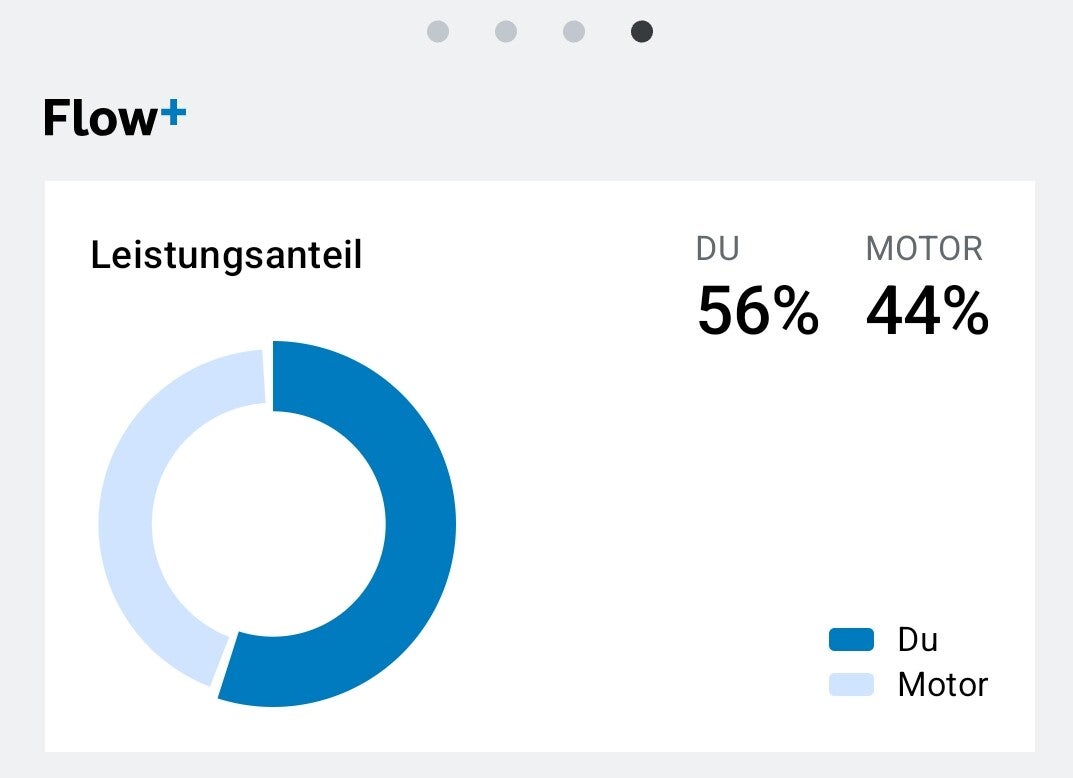The width and height of the screenshot is (1073, 778).
Task: Tap the second page indicator dot
Action: pyautogui.click(x=506, y=32)
